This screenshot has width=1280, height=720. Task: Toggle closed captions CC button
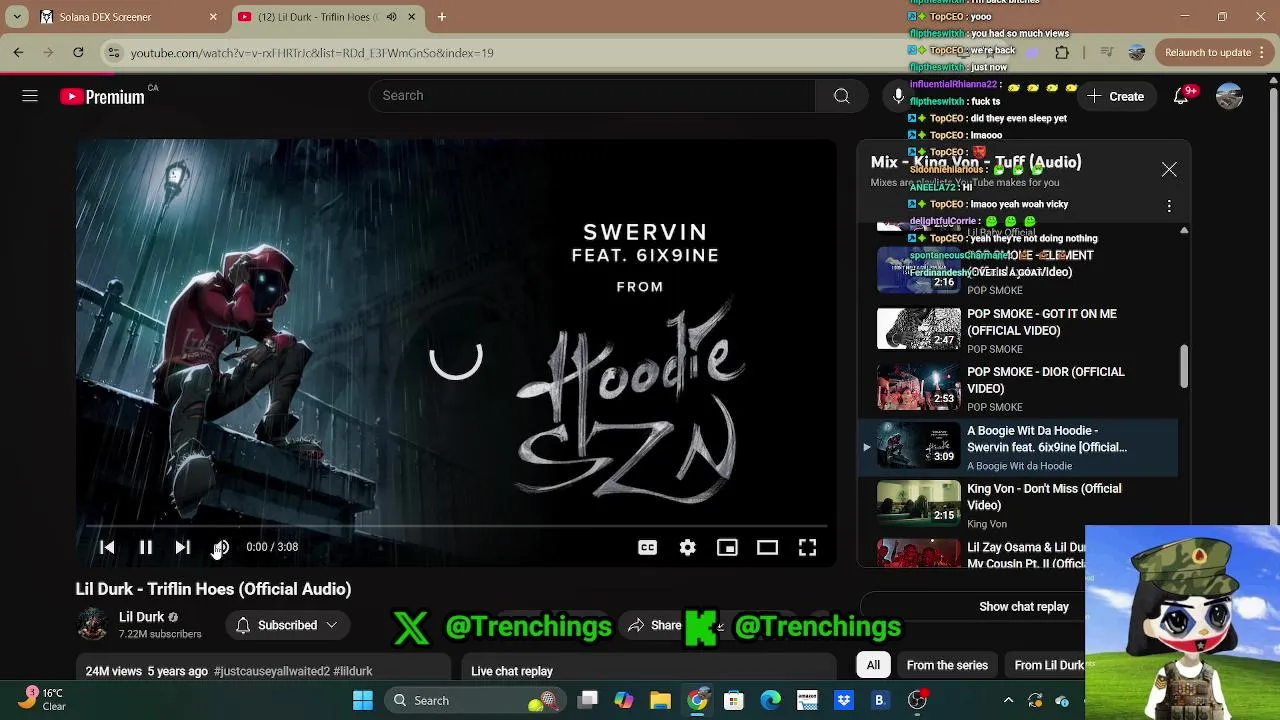click(x=647, y=547)
